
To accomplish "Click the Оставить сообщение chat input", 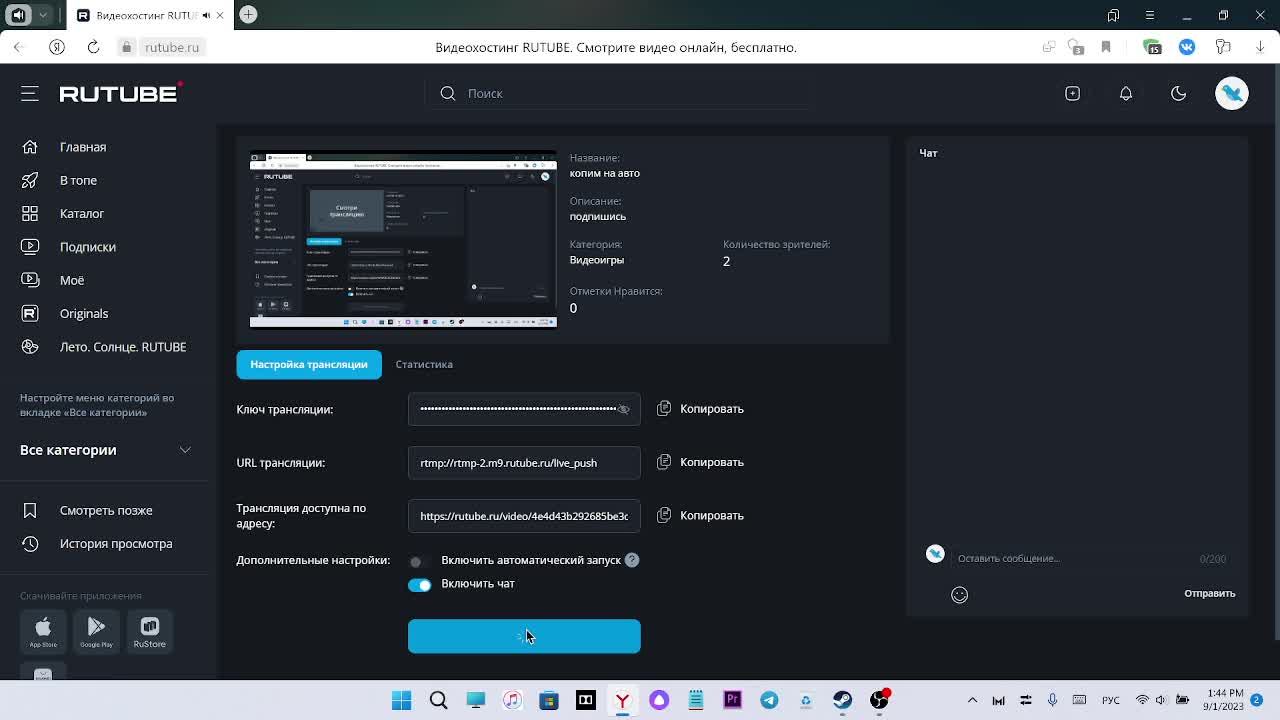I will pos(1075,558).
